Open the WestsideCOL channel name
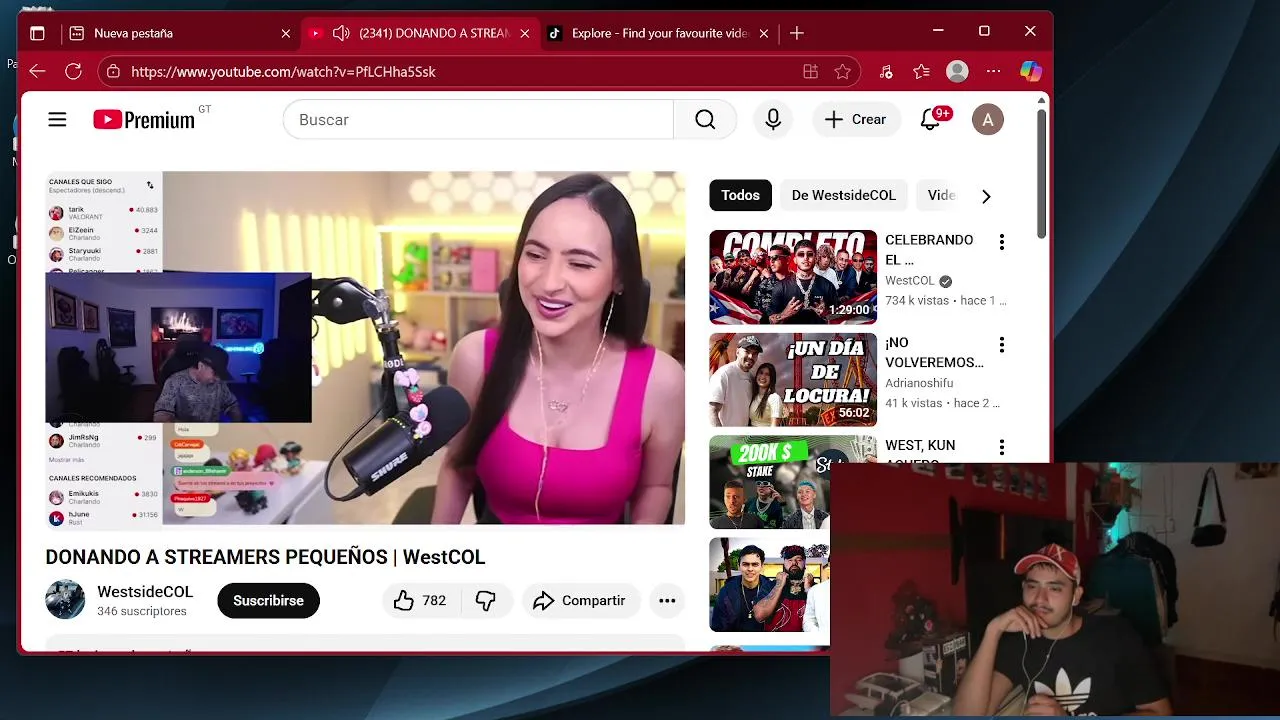The width and height of the screenshot is (1280, 720). click(x=145, y=592)
